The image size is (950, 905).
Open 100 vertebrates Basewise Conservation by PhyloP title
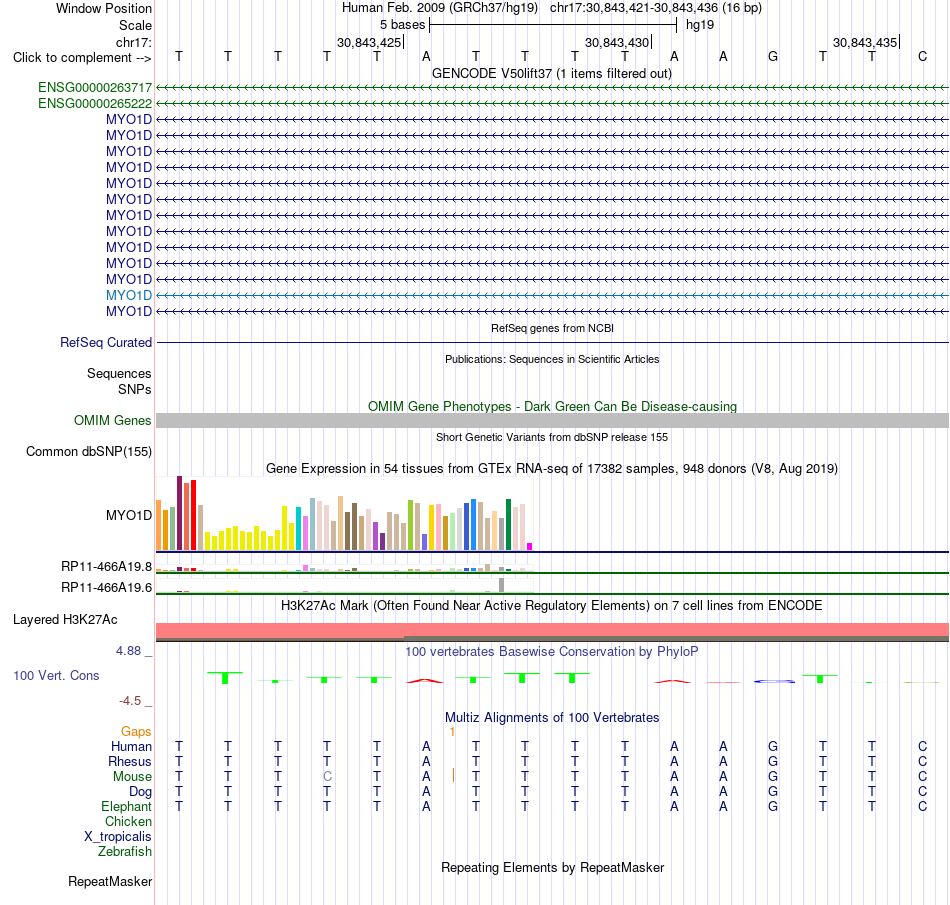point(552,652)
